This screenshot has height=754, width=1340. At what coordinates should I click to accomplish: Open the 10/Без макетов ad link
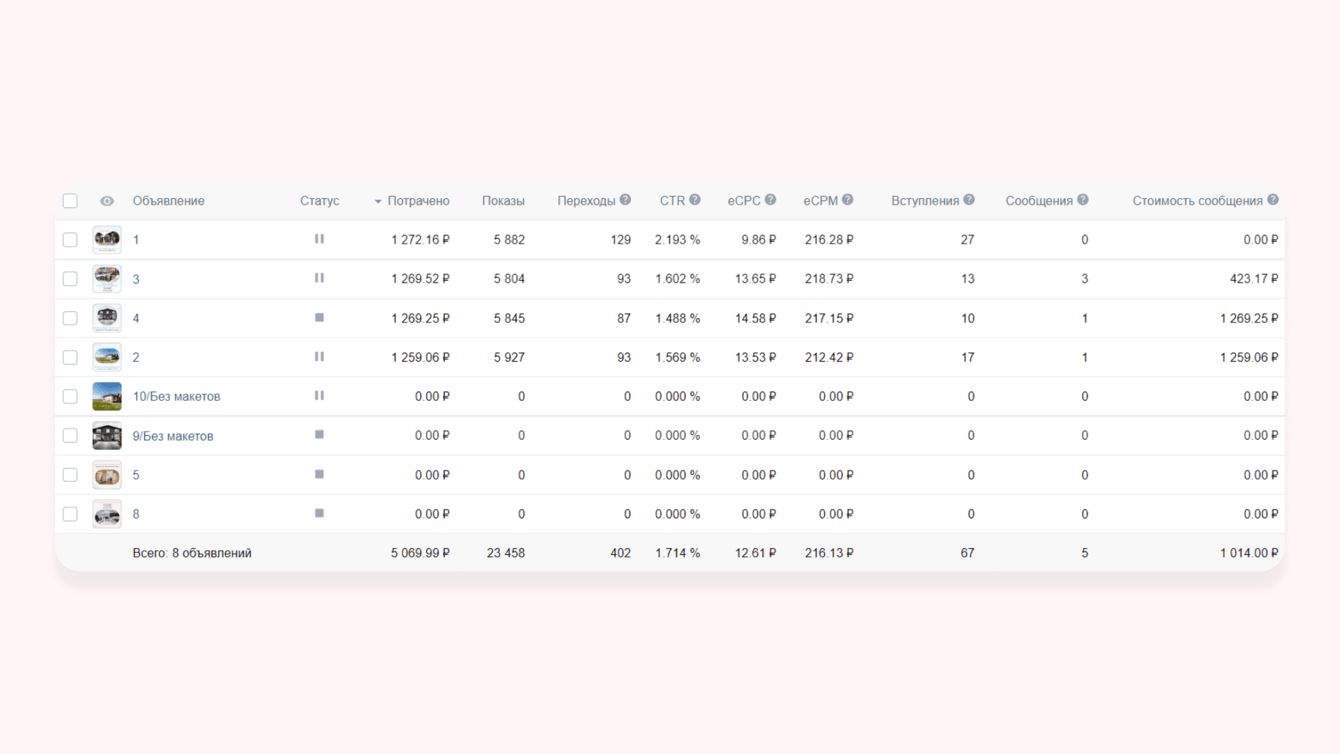pyautogui.click(x=176, y=396)
